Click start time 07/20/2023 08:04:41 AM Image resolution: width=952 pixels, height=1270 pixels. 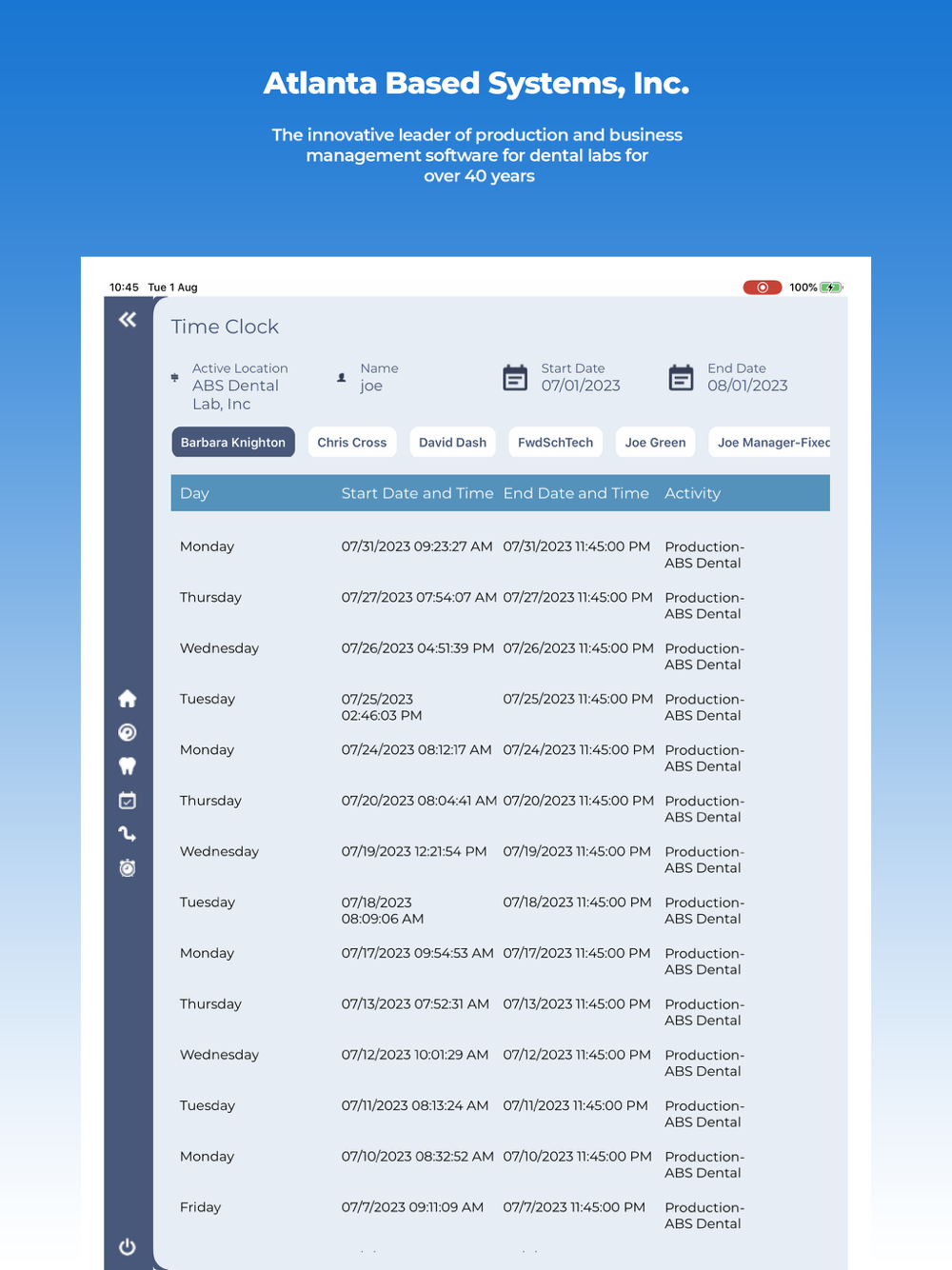(x=419, y=801)
